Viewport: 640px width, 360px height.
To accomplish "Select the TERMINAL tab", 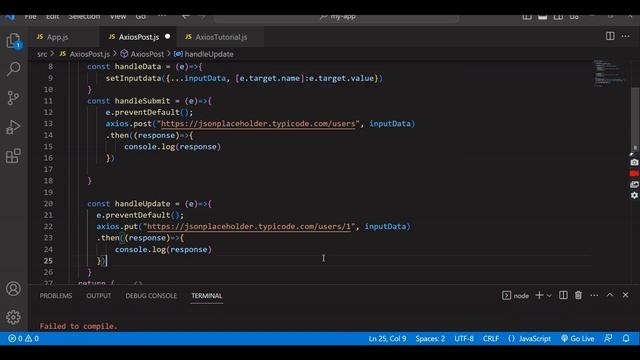I will [x=207, y=296].
